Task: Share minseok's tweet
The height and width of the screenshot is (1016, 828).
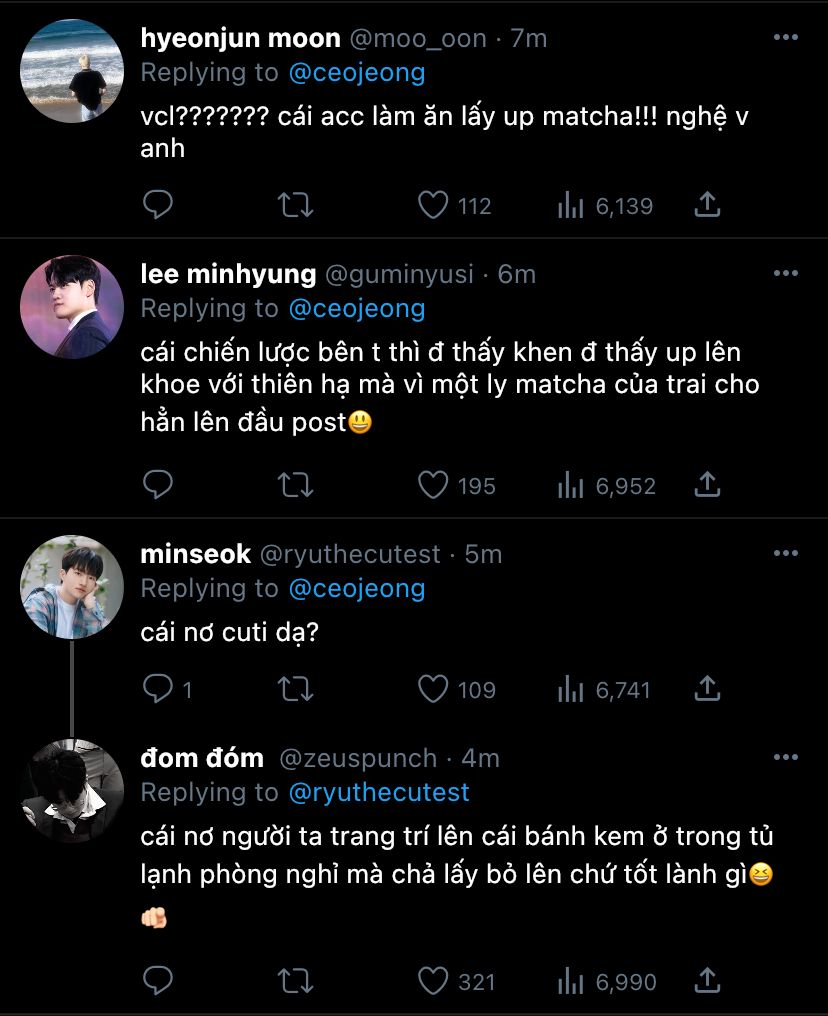Action: click(x=707, y=690)
